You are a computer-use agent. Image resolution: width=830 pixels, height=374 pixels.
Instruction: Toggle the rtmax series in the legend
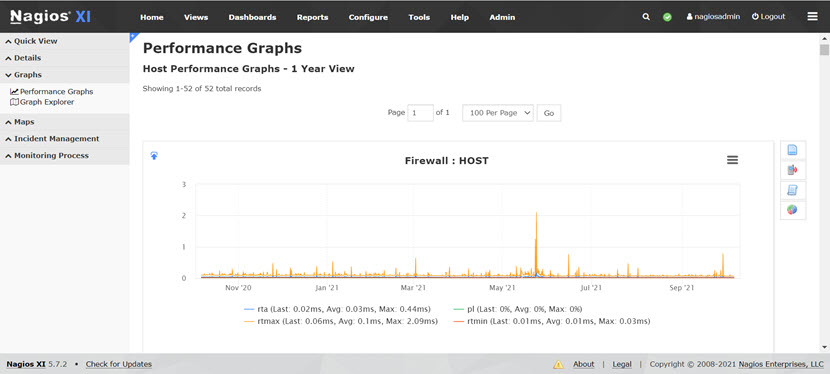[341, 321]
